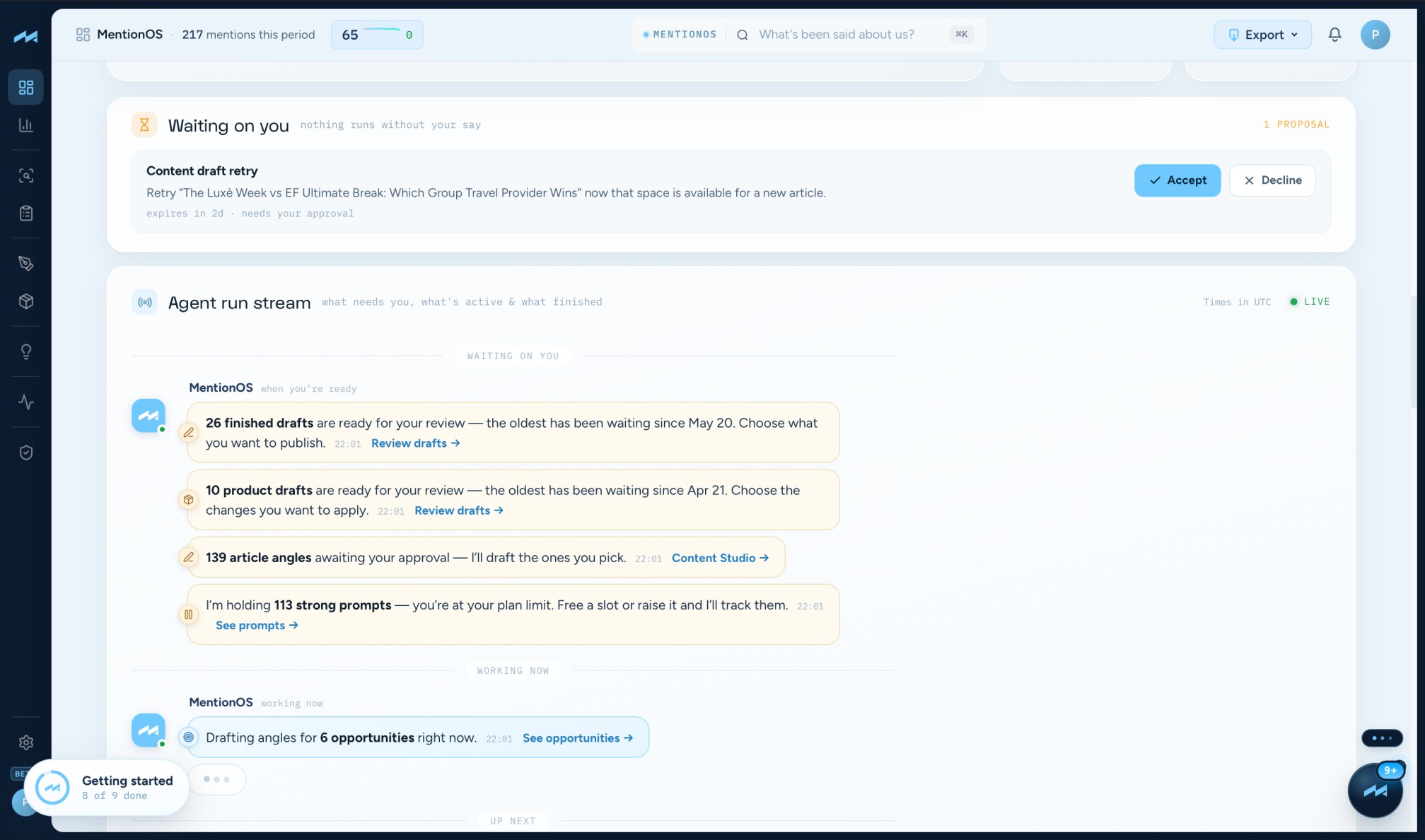Open the Export dropdown
The width and height of the screenshot is (1425, 840).
click(1262, 35)
